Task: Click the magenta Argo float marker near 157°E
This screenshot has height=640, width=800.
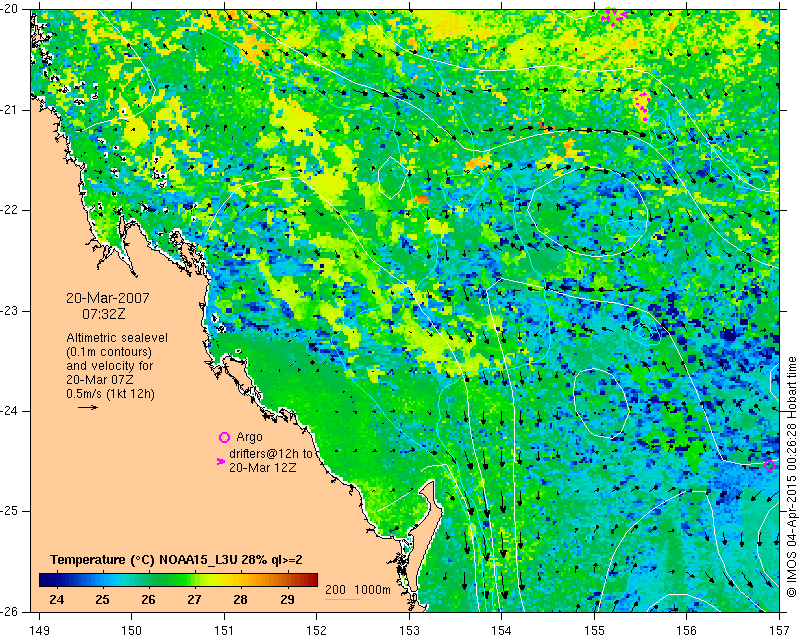Action: (x=769, y=465)
